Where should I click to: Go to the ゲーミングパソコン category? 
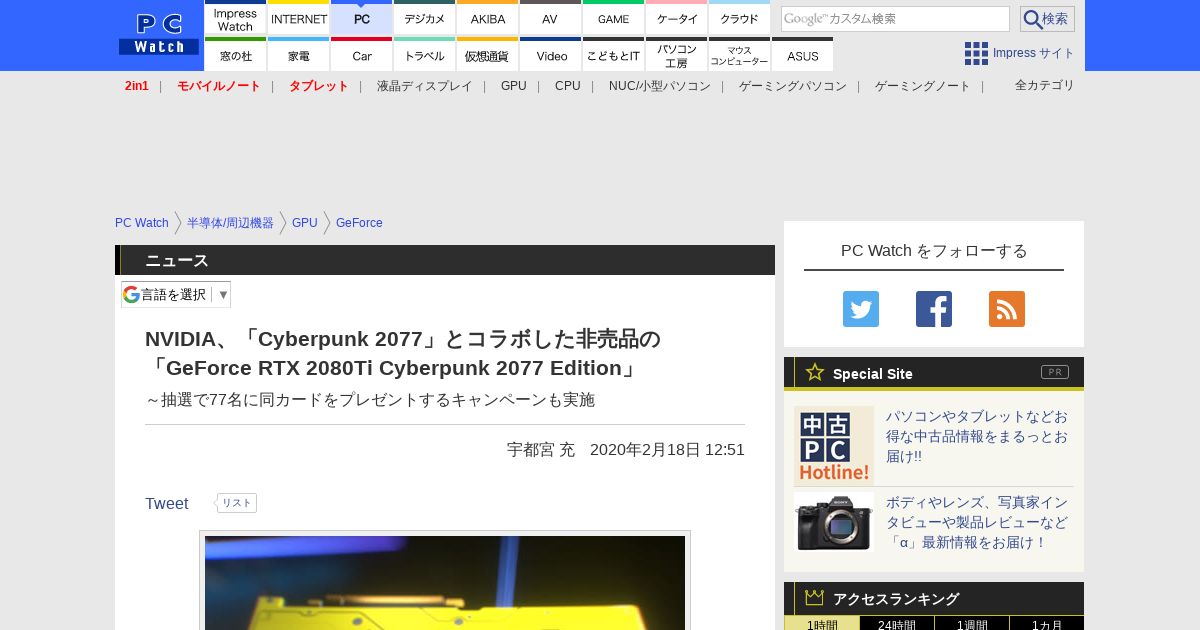tap(793, 86)
